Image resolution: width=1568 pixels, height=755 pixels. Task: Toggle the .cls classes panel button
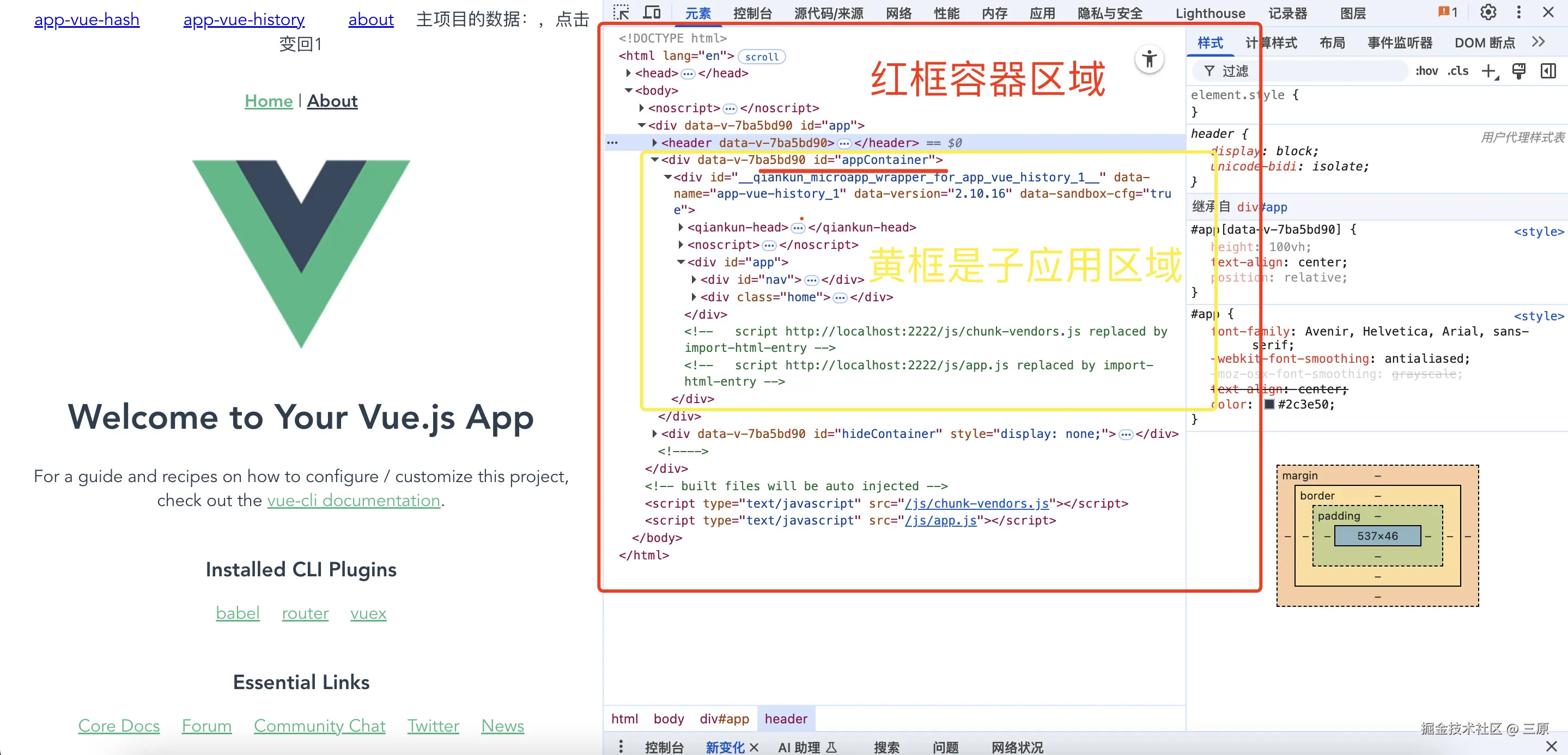1458,71
